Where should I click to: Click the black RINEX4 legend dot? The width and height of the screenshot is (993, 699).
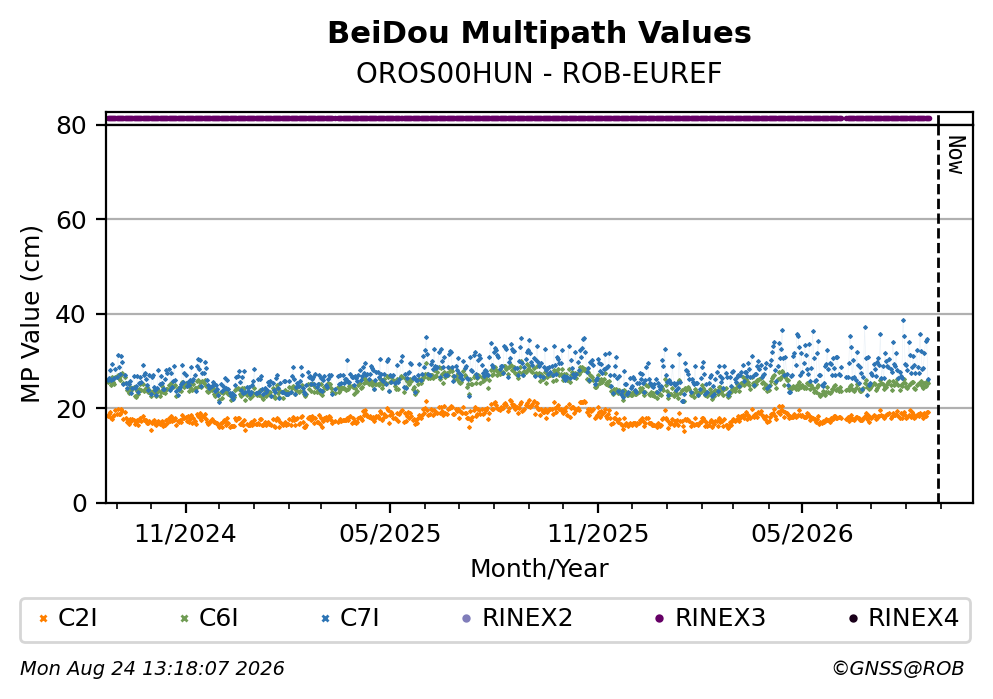pos(853,619)
